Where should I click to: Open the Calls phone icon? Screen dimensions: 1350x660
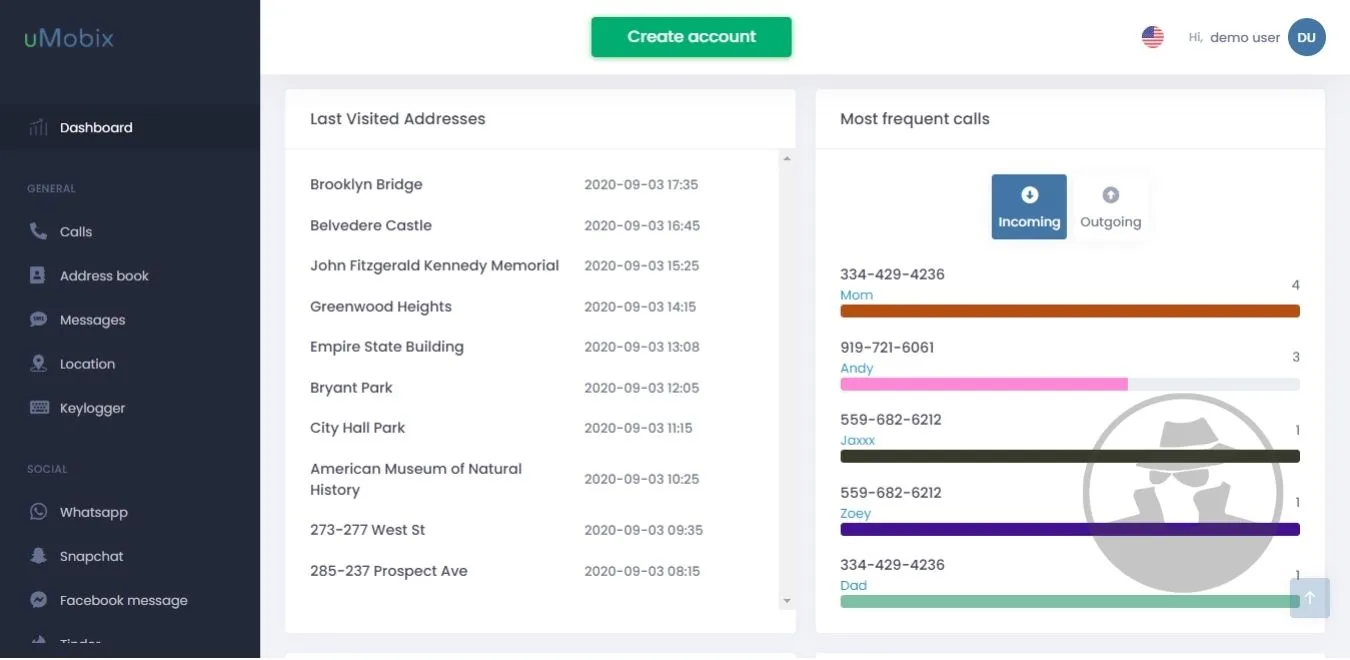click(x=38, y=231)
